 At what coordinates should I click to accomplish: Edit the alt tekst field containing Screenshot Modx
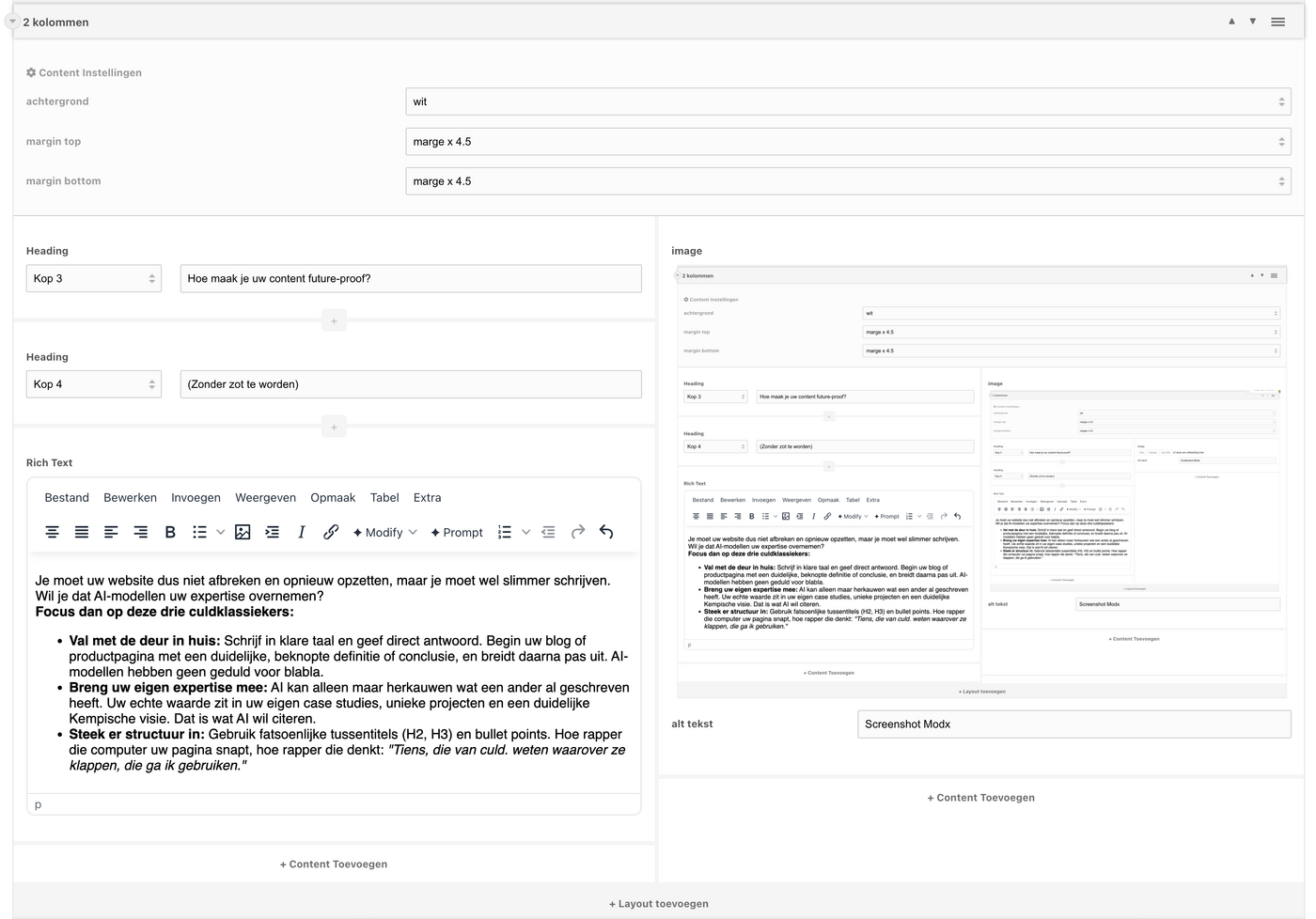click(1074, 724)
